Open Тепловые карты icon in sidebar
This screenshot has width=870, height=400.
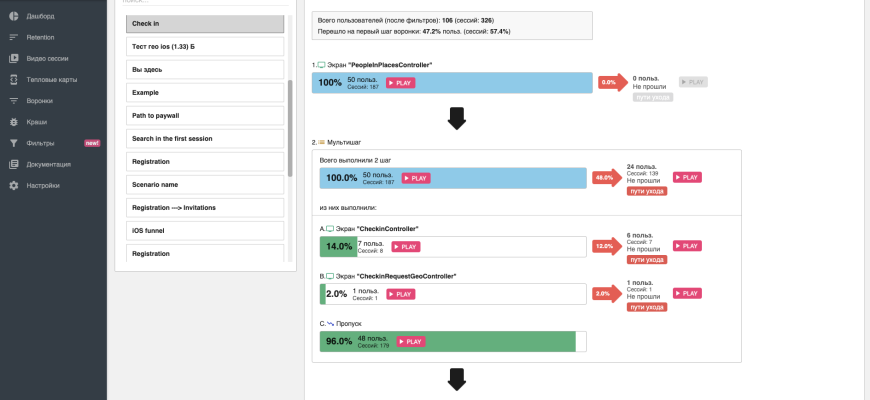[14, 79]
